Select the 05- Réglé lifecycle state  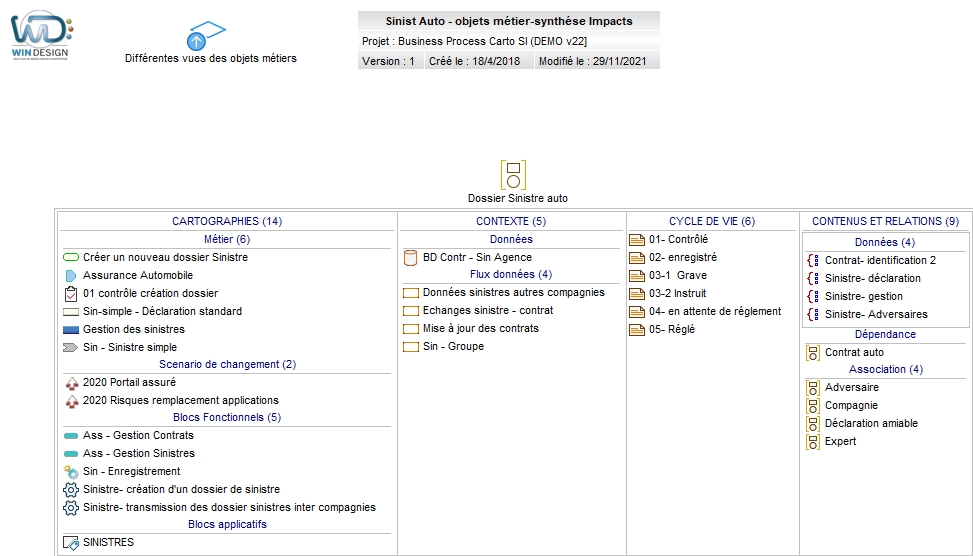point(671,330)
